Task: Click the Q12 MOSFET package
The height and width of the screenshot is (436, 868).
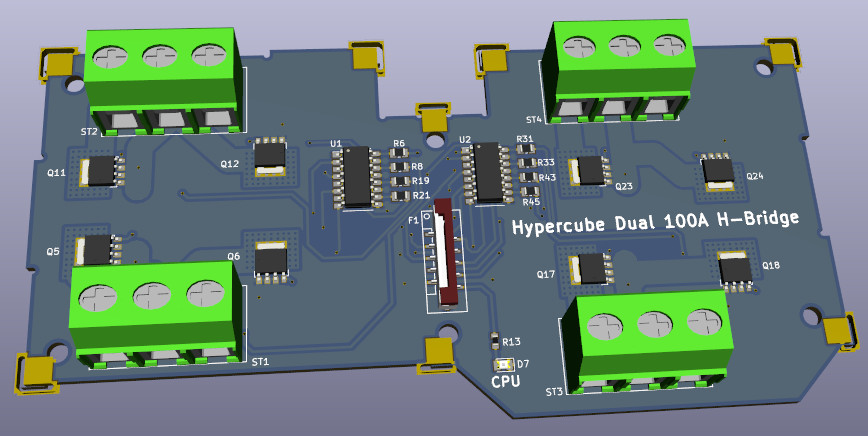Action: 270,156
